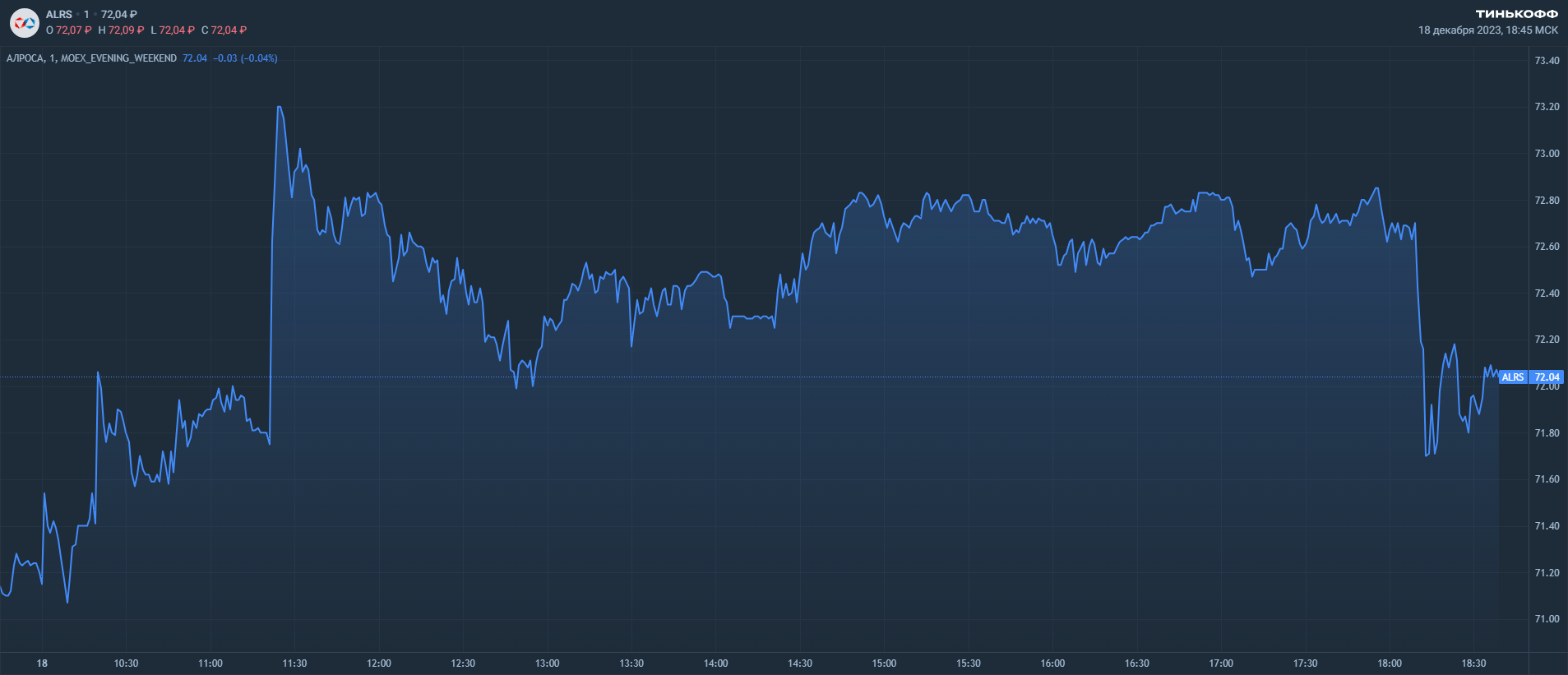Click the blue ALRS price tag on axis
The width and height of the screenshot is (1568, 675).
pos(1529,377)
